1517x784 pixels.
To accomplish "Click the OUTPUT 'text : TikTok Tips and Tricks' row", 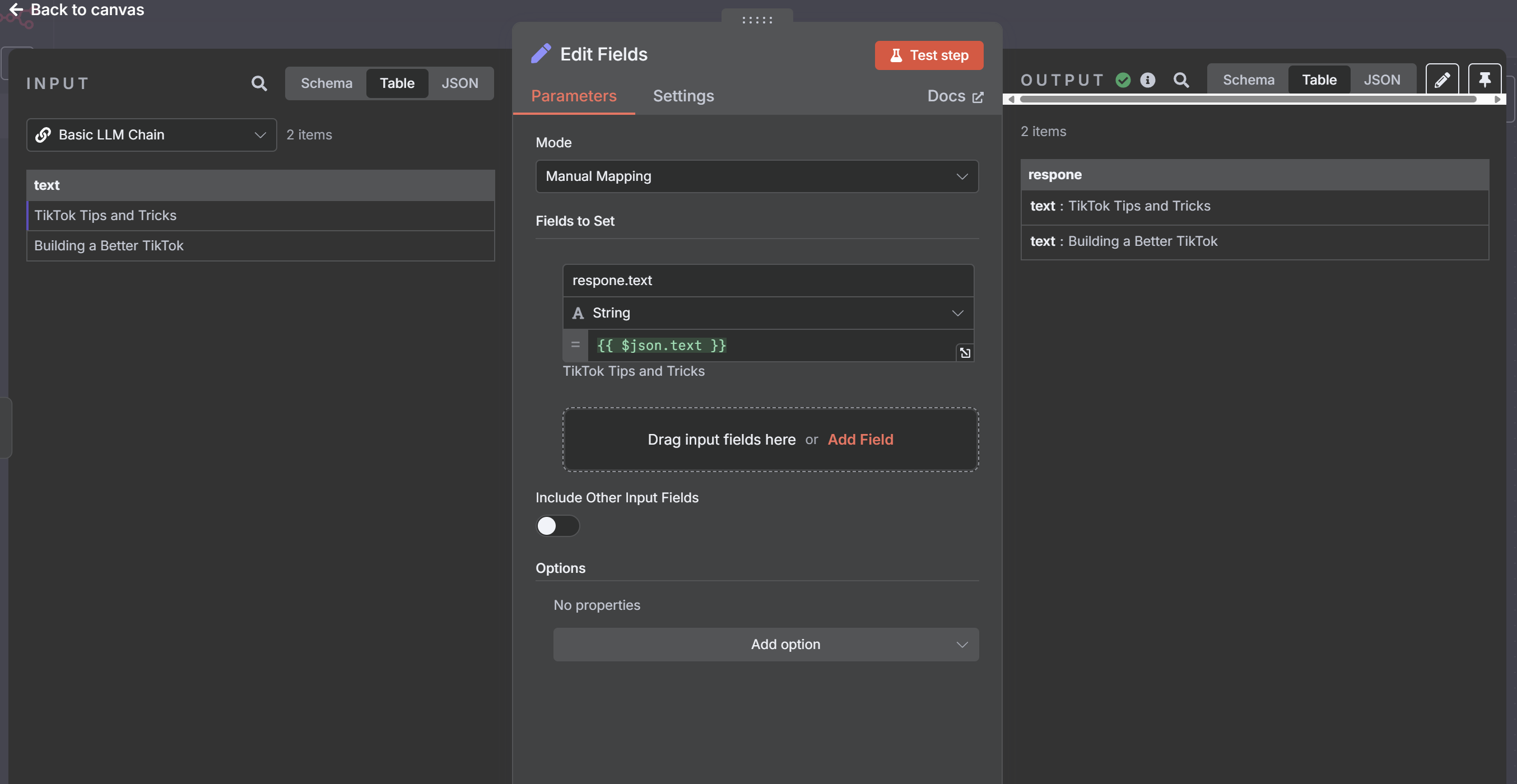I will pos(1254,207).
